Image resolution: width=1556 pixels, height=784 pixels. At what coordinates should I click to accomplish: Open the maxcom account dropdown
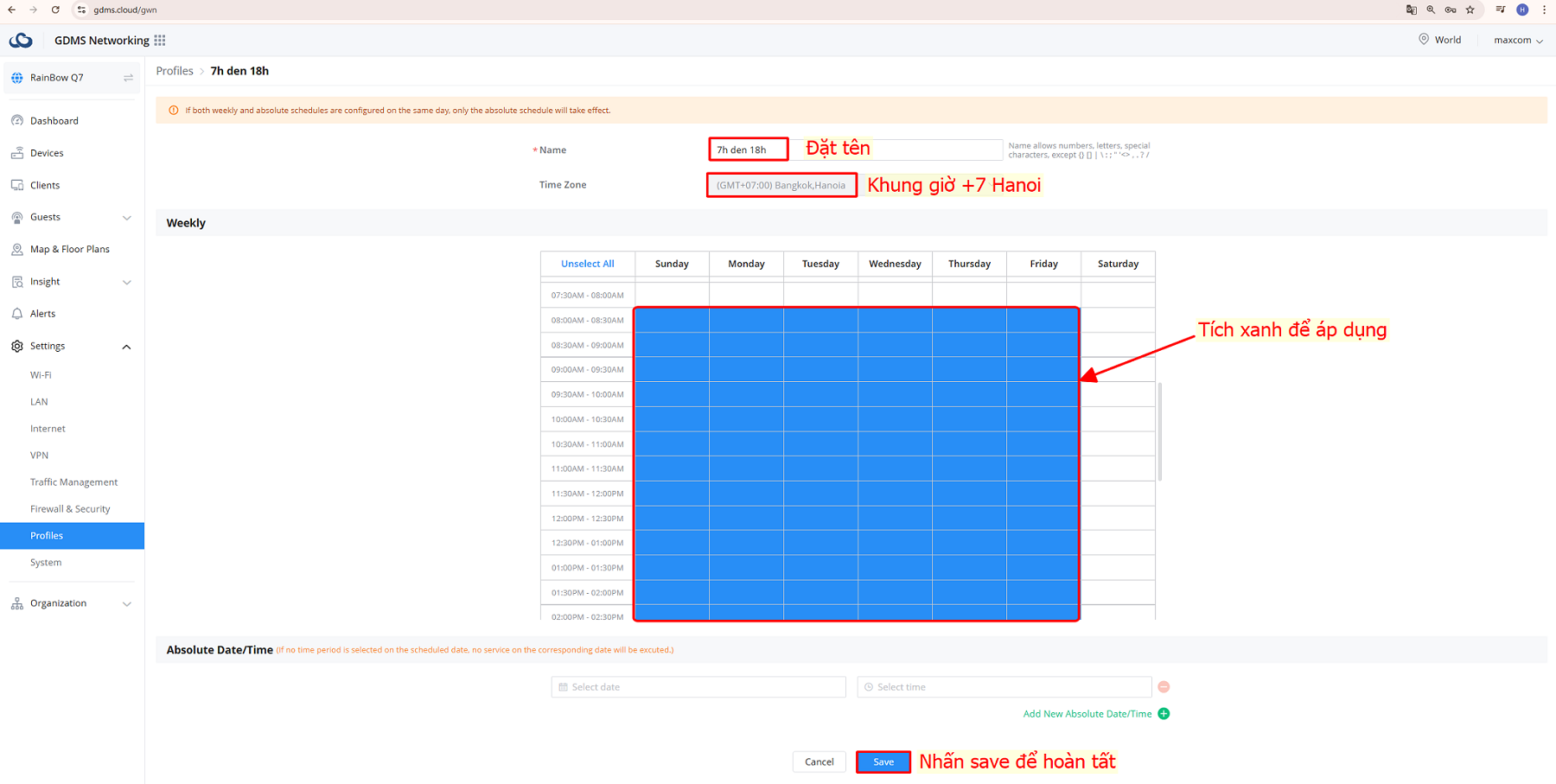(x=1518, y=41)
